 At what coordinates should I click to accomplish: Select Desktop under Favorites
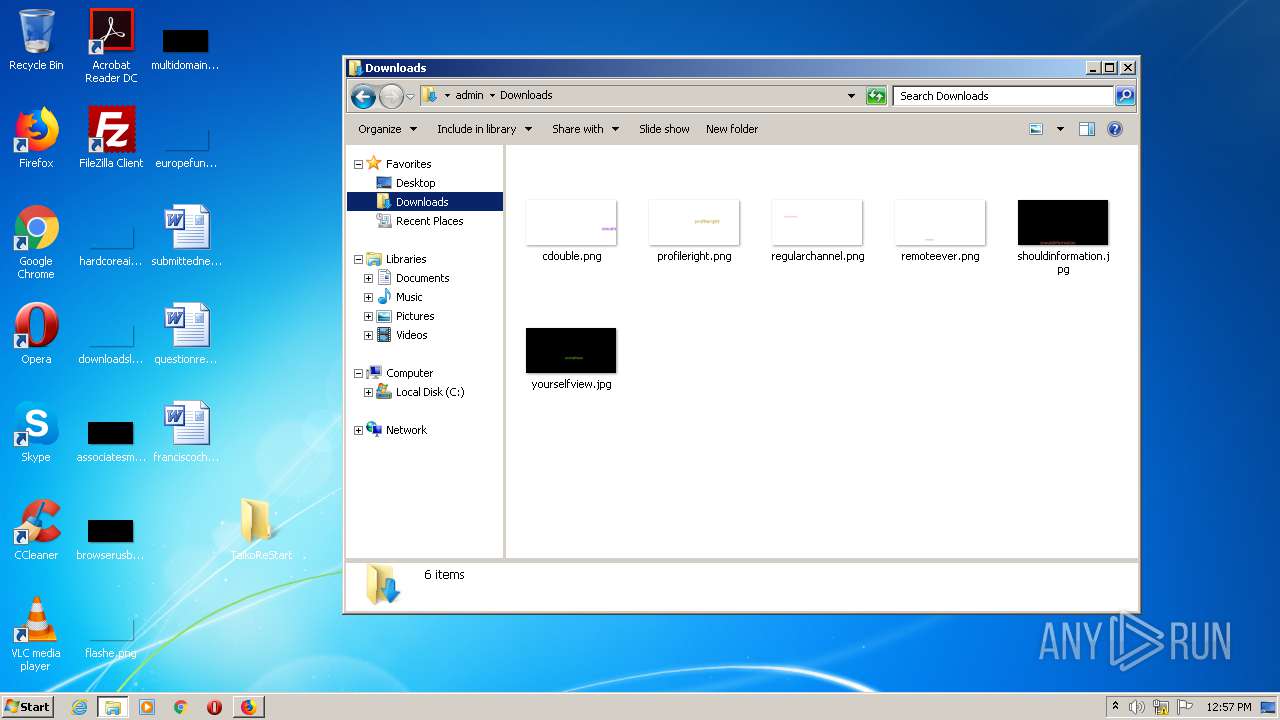coord(415,183)
